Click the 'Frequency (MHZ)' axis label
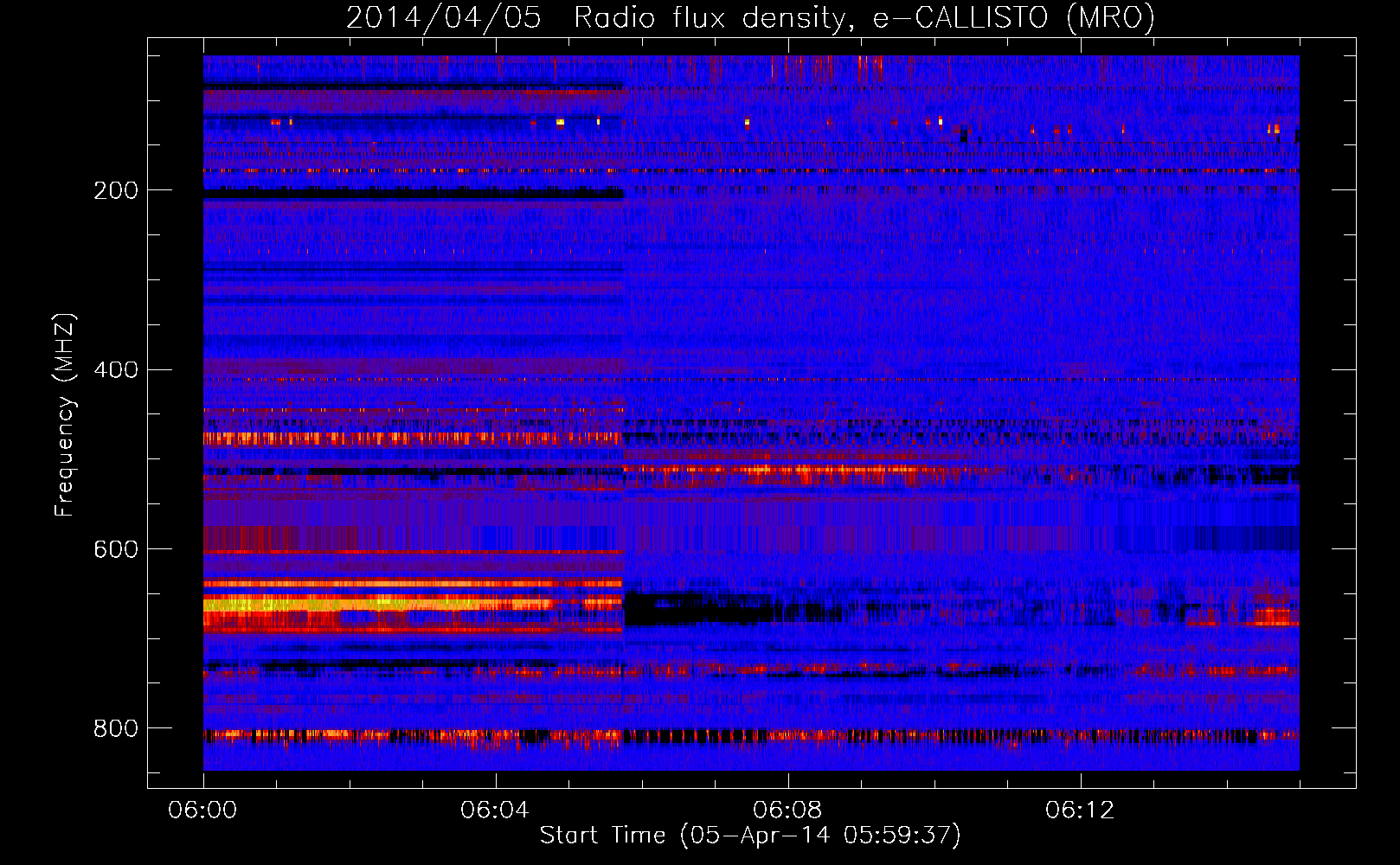Screen dimensions: 1400x865 pyautogui.click(x=65, y=415)
